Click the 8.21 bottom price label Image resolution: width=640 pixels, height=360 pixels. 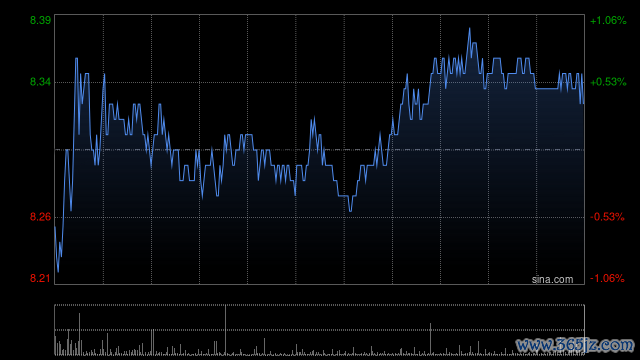(x=40, y=278)
